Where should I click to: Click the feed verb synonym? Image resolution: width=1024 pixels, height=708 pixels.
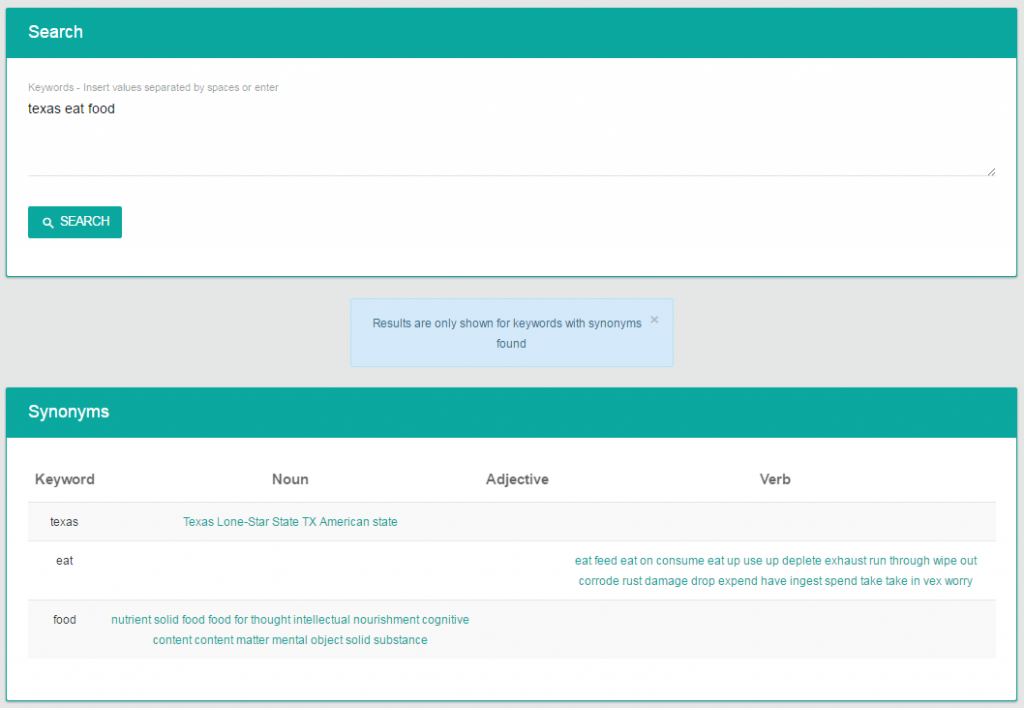pyautogui.click(x=605, y=560)
